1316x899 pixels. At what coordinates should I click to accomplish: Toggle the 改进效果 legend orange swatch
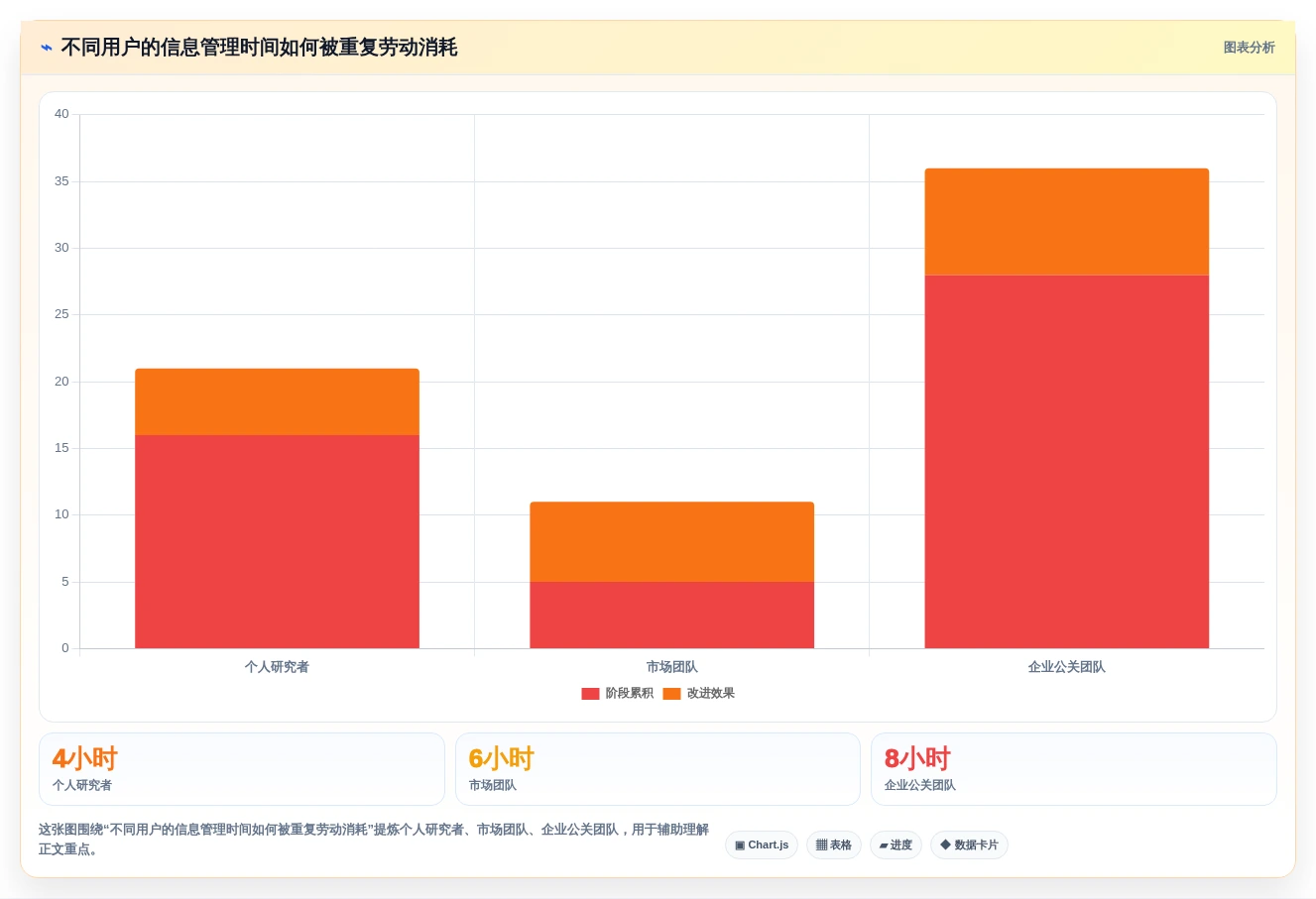click(x=671, y=694)
